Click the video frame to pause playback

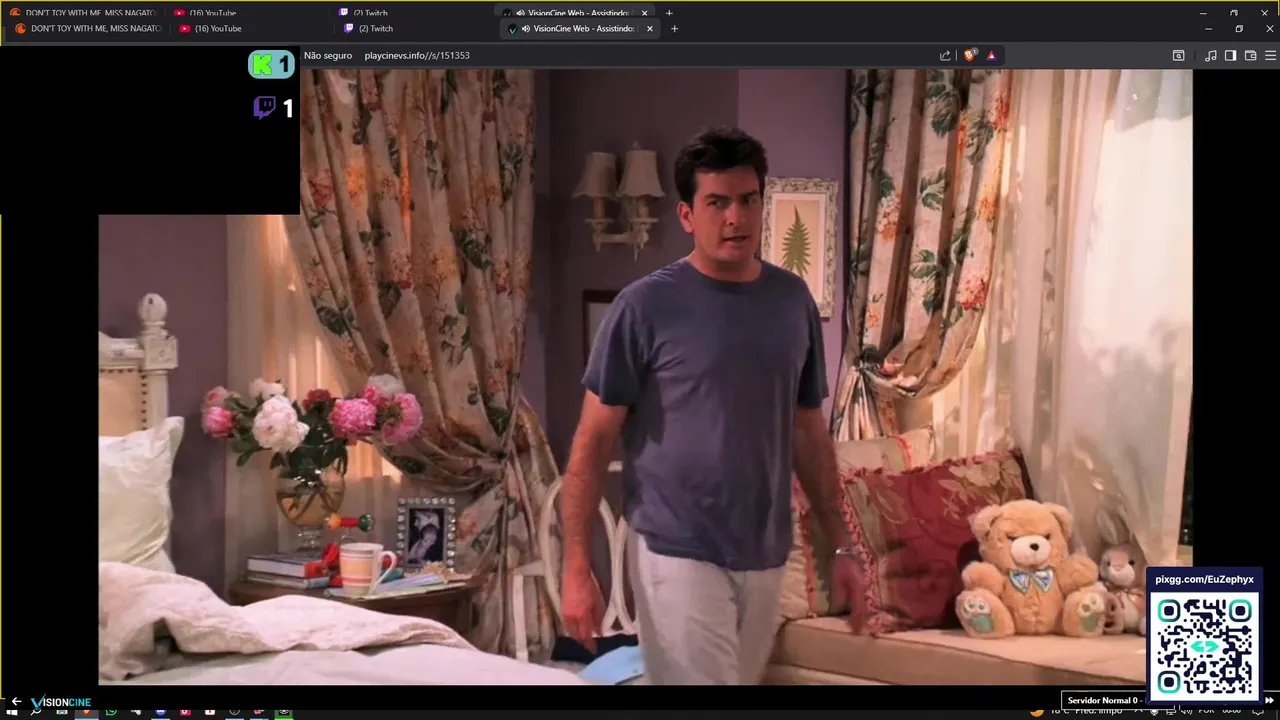pyautogui.click(x=645, y=375)
